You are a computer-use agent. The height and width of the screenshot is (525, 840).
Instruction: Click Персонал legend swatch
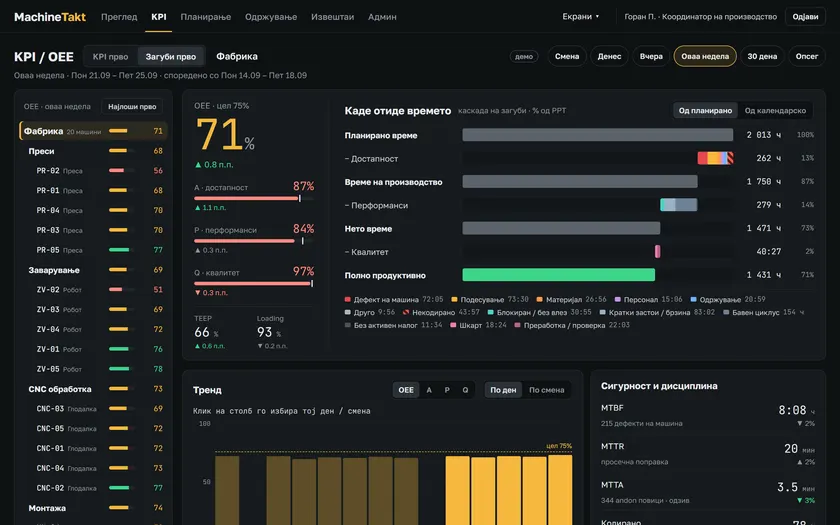618,299
